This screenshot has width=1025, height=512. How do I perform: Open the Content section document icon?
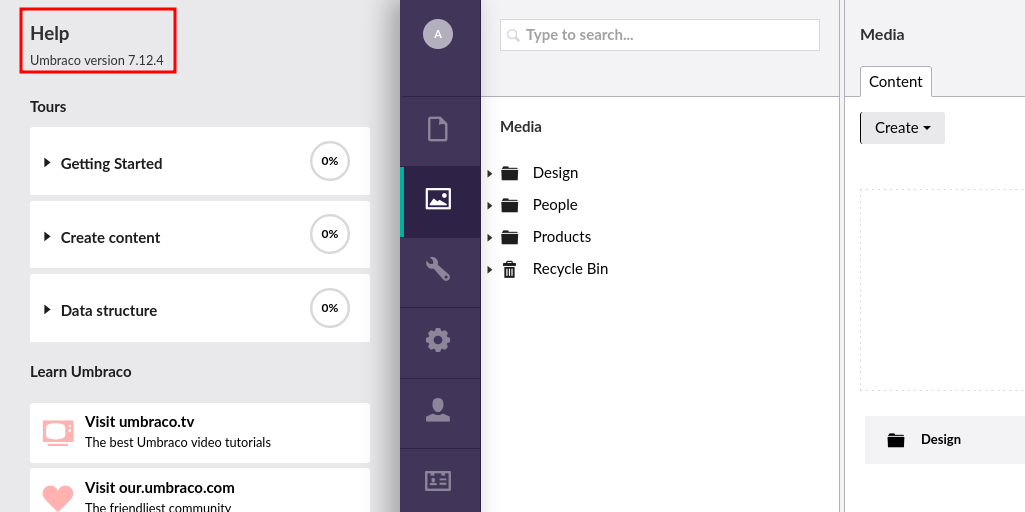(438, 129)
